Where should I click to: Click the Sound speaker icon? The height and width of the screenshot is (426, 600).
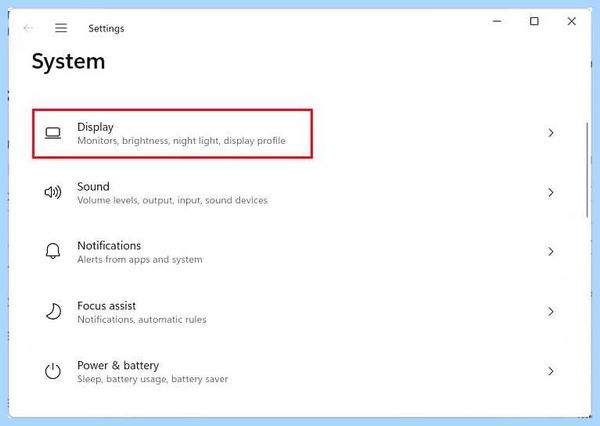coord(53,192)
